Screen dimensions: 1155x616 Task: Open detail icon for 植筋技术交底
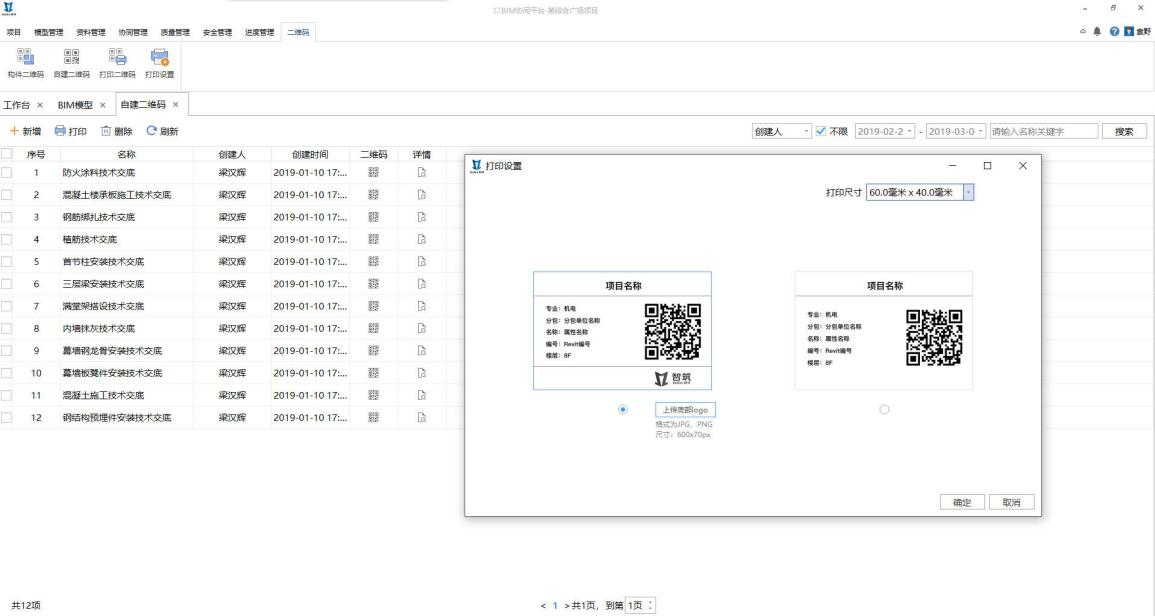[421, 239]
